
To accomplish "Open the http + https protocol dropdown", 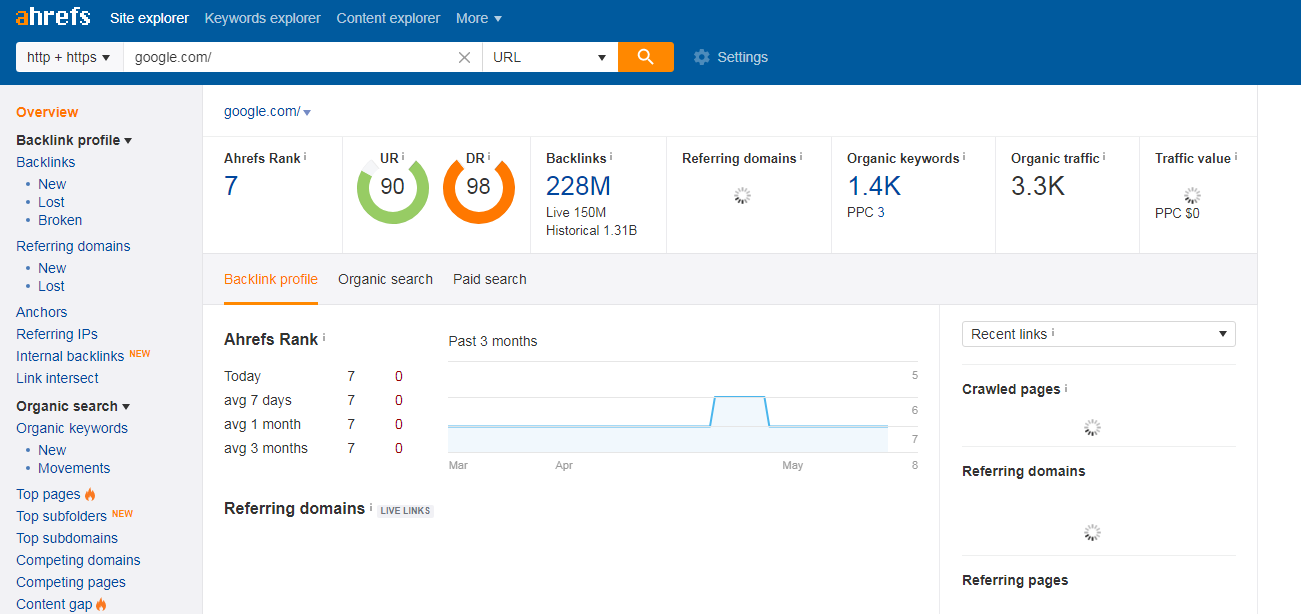I will coord(69,57).
